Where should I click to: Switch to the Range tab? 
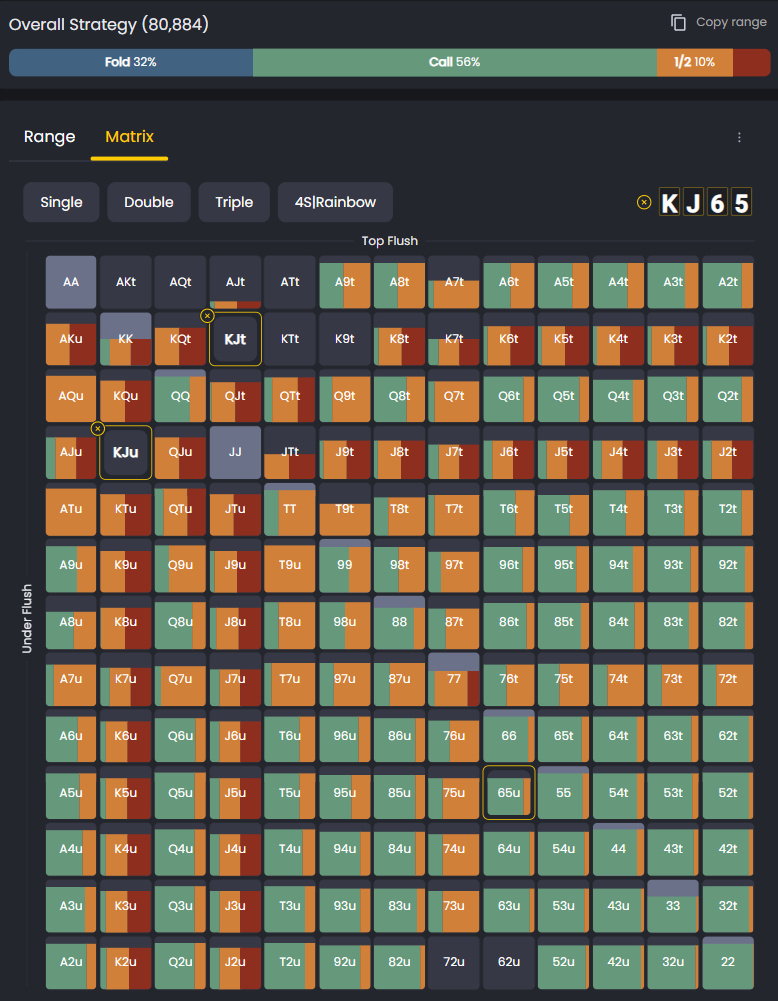click(x=48, y=136)
